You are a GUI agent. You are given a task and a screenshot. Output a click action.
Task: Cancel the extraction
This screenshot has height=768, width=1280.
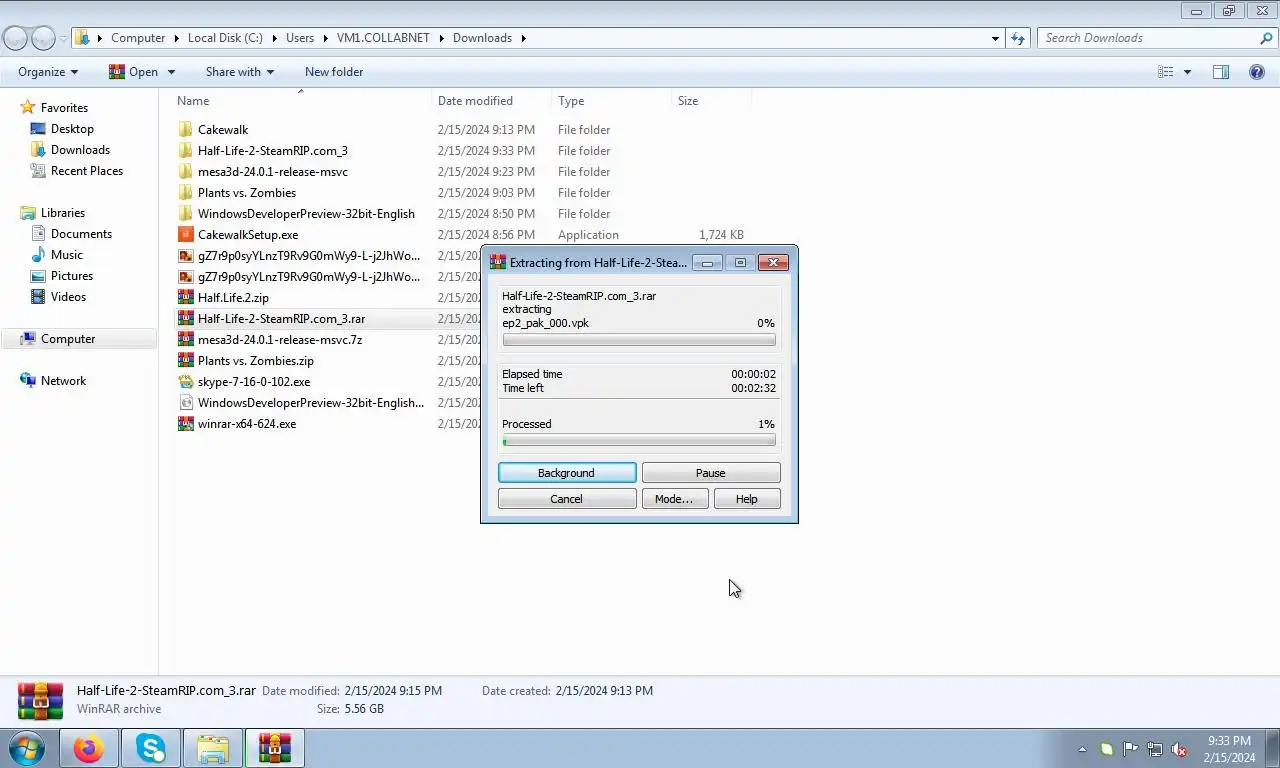[x=567, y=499]
